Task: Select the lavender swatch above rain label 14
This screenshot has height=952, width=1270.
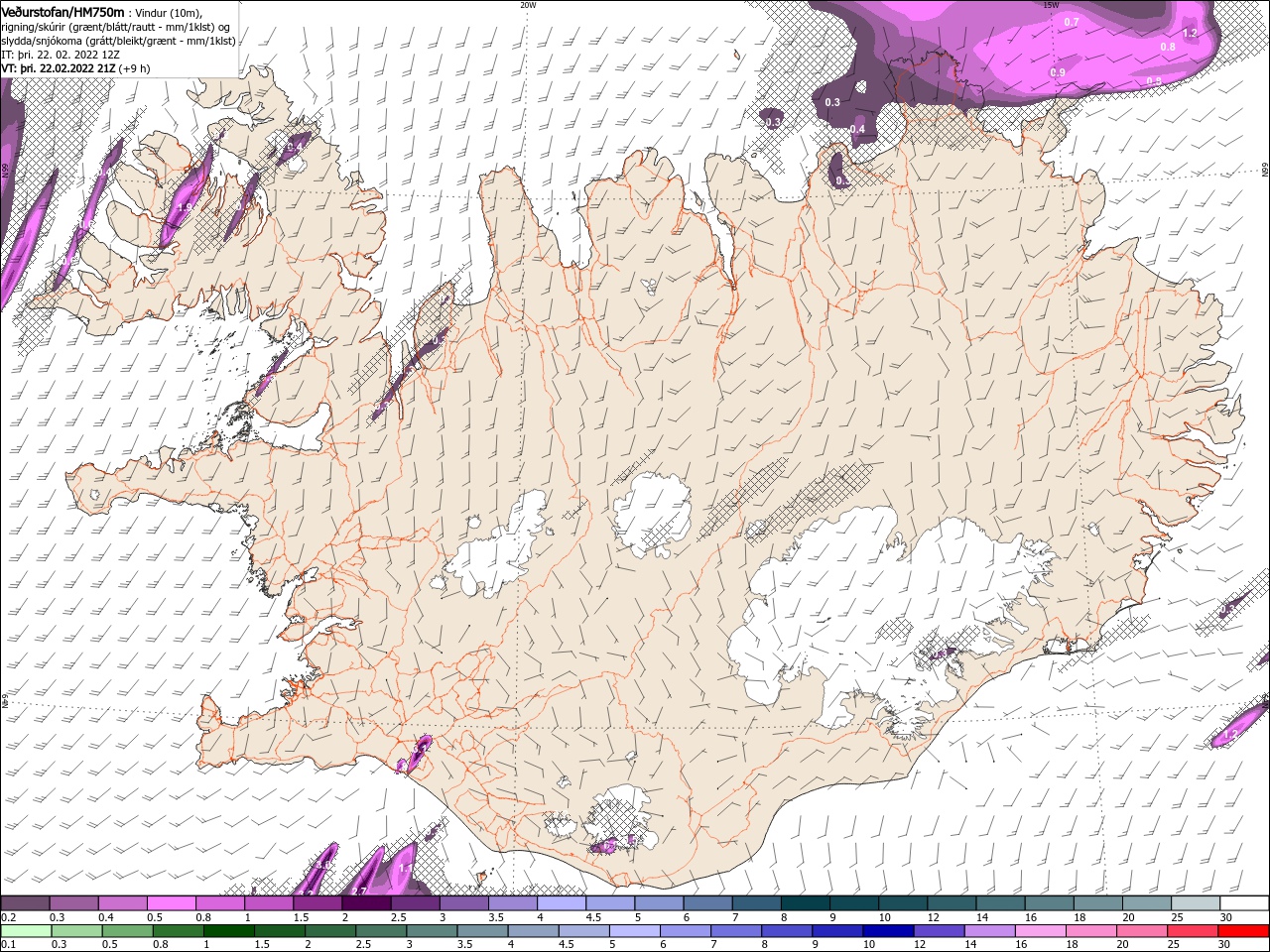Action: pyautogui.click(x=989, y=931)
